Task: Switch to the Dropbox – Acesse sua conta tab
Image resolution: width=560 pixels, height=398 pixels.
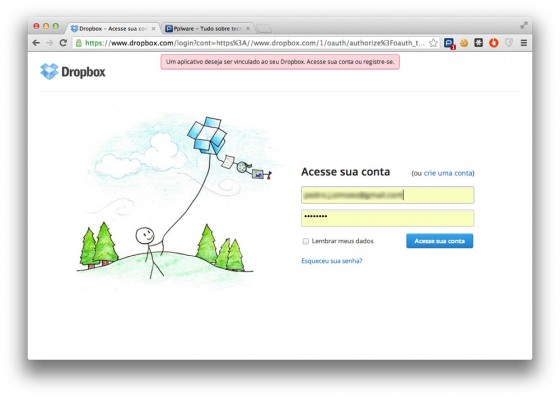Action: (x=112, y=29)
